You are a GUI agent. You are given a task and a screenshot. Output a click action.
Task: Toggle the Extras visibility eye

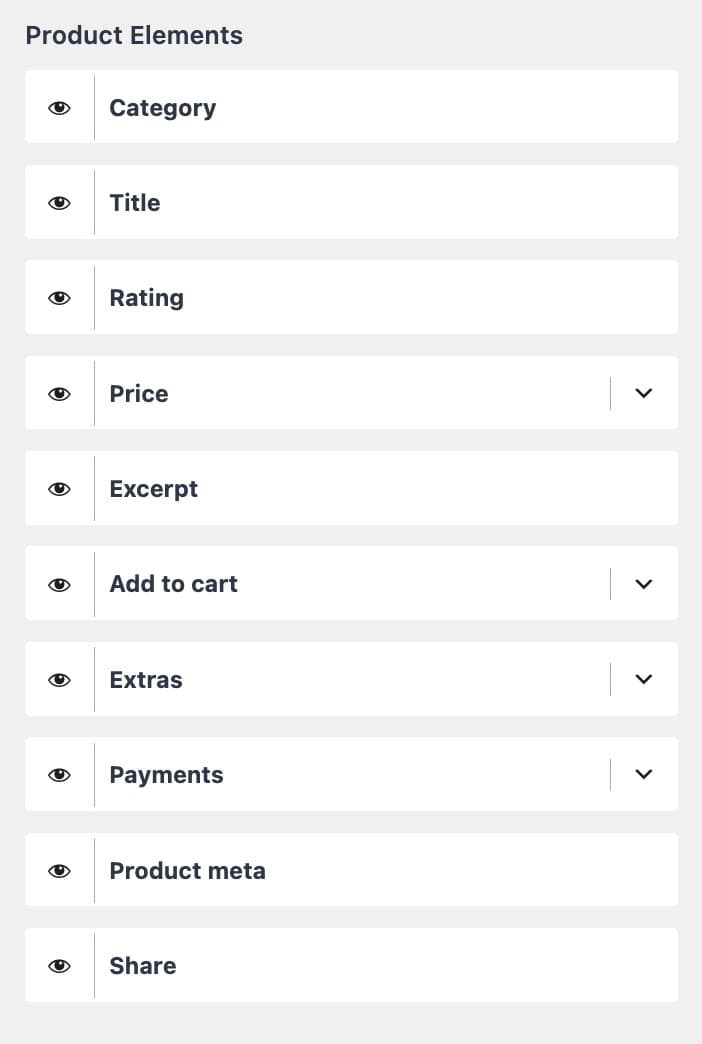click(x=60, y=679)
